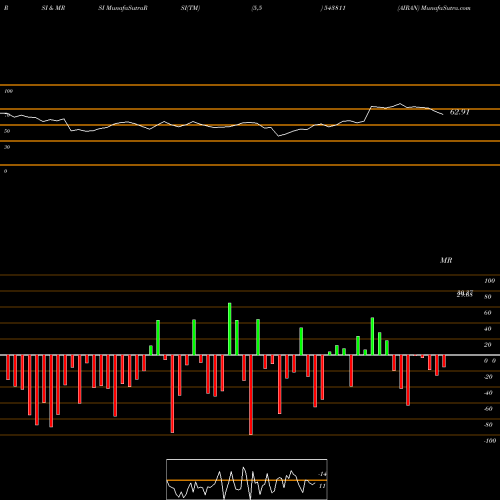Click the MR axis label 100
The image size is (500, 500).
click(490, 281)
